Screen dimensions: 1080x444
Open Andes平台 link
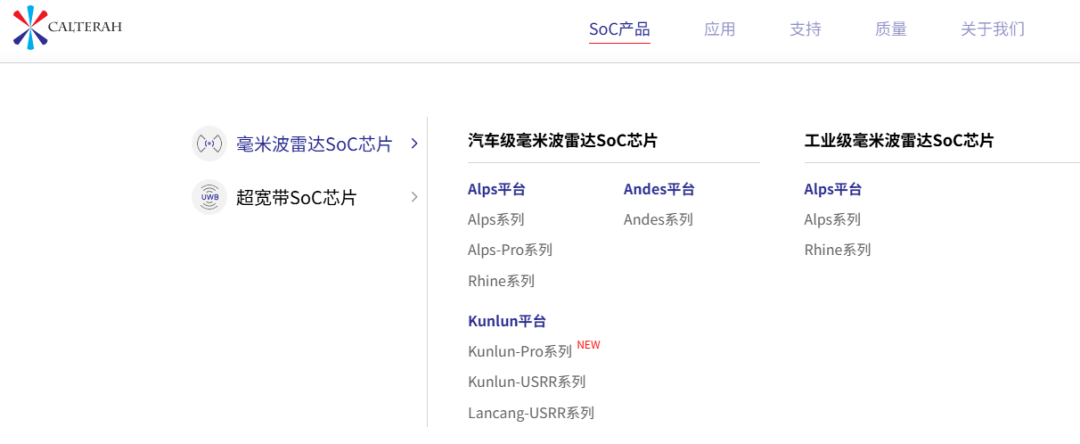click(659, 189)
